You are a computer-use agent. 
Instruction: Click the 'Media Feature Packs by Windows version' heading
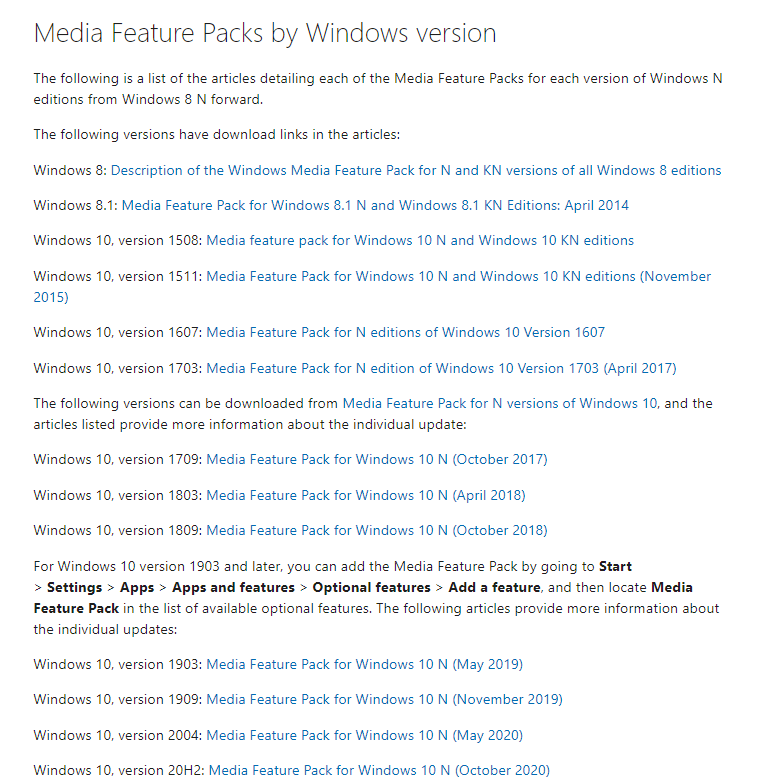click(x=265, y=33)
